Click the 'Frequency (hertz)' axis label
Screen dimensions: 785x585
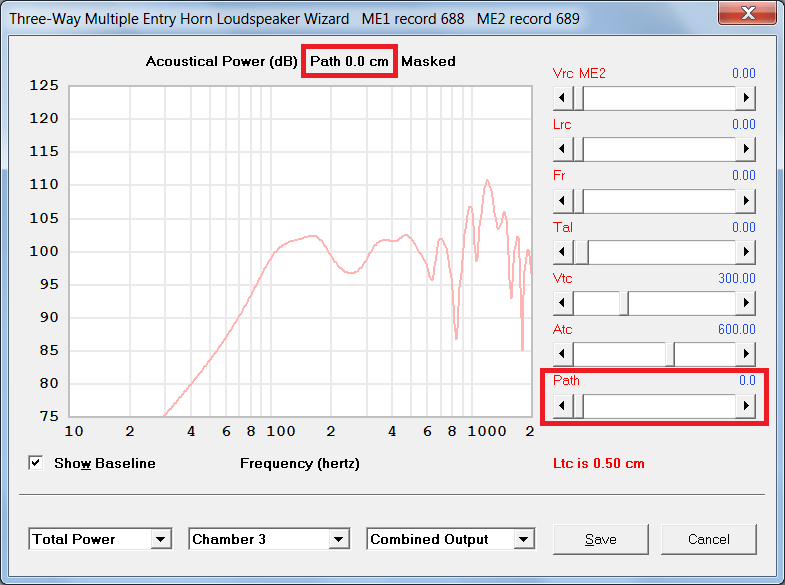tap(300, 463)
